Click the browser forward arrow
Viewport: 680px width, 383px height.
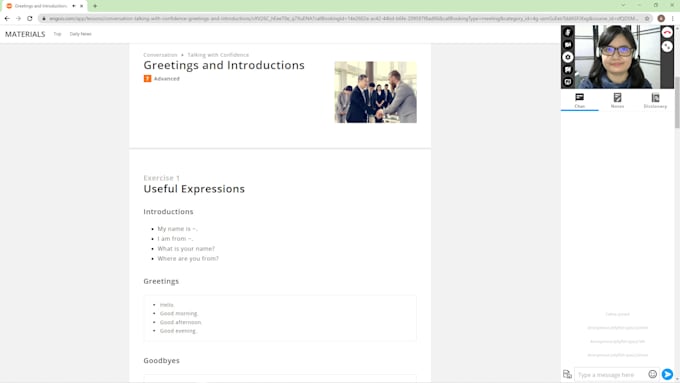click(18, 18)
